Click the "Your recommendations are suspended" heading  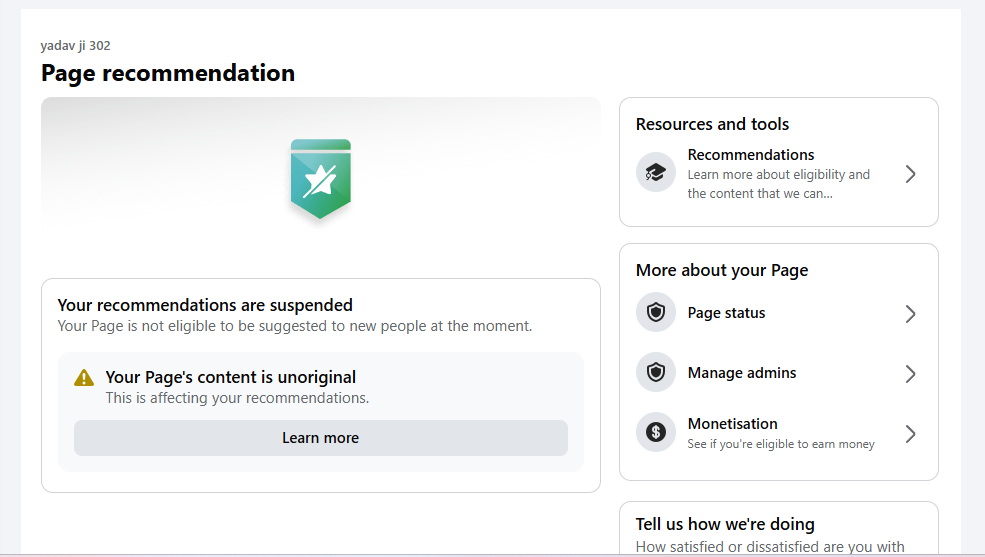point(205,305)
